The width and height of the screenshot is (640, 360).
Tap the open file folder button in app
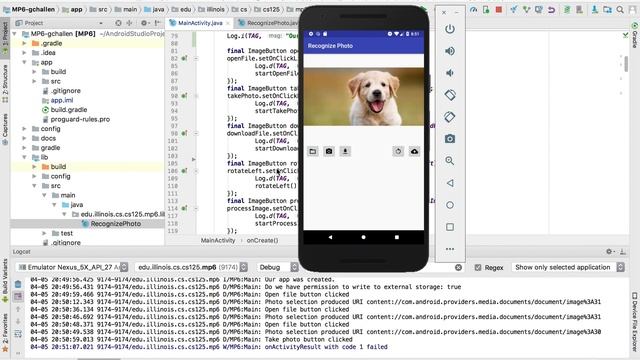(x=313, y=151)
